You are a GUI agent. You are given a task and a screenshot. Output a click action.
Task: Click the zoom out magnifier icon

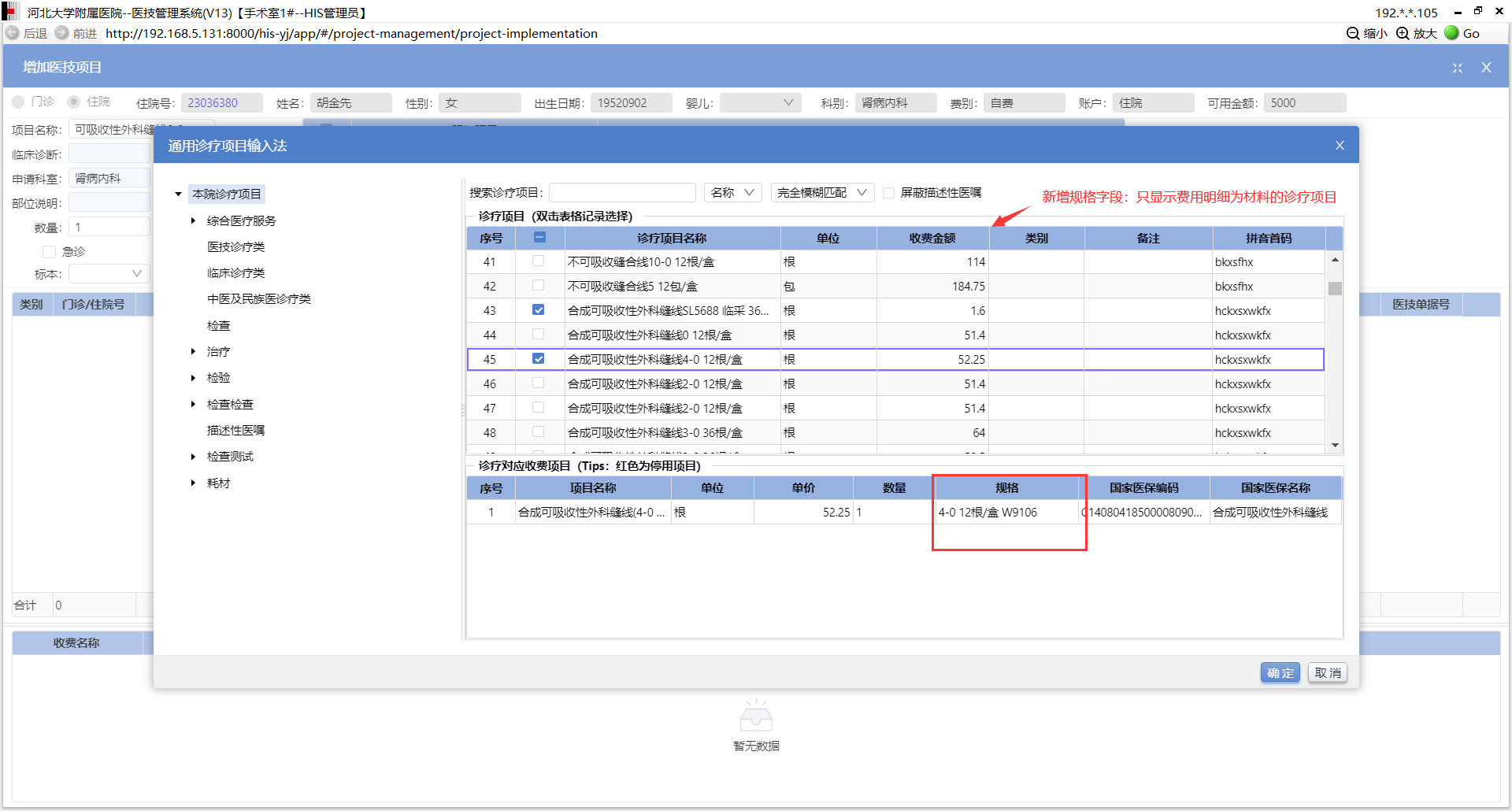pyautogui.click(x=1353, y=33)
